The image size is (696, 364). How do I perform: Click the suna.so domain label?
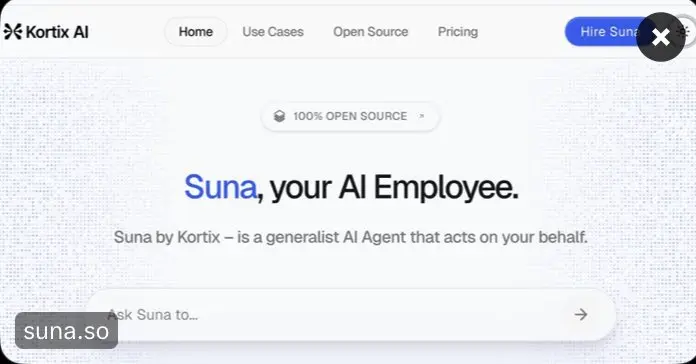[x=67, y=331]
